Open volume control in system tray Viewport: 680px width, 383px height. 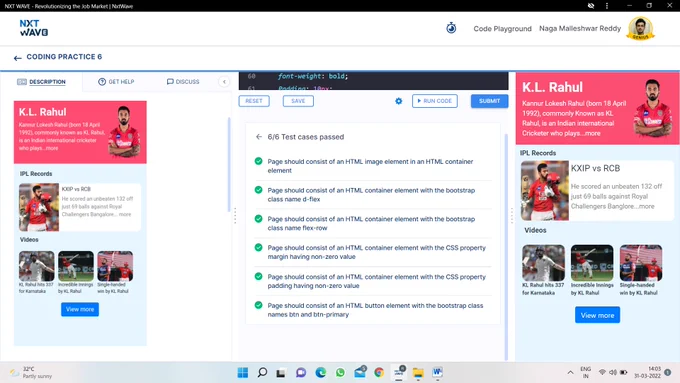(613, 373)
